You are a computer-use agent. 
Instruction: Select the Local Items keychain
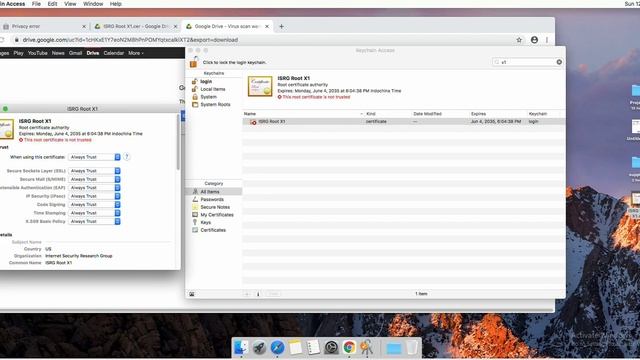click(x=213, y=89)
